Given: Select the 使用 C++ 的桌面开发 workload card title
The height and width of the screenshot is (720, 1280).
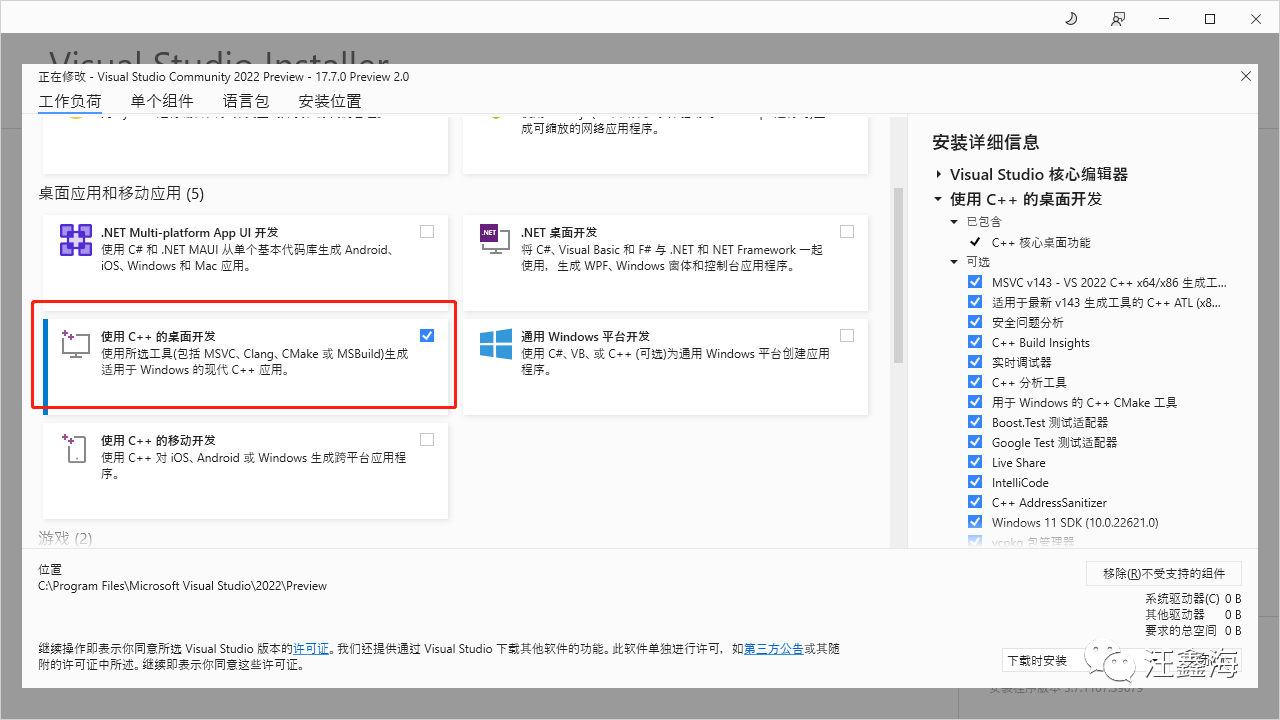Looking at the screenshot, I should click(x=158, y=336).
